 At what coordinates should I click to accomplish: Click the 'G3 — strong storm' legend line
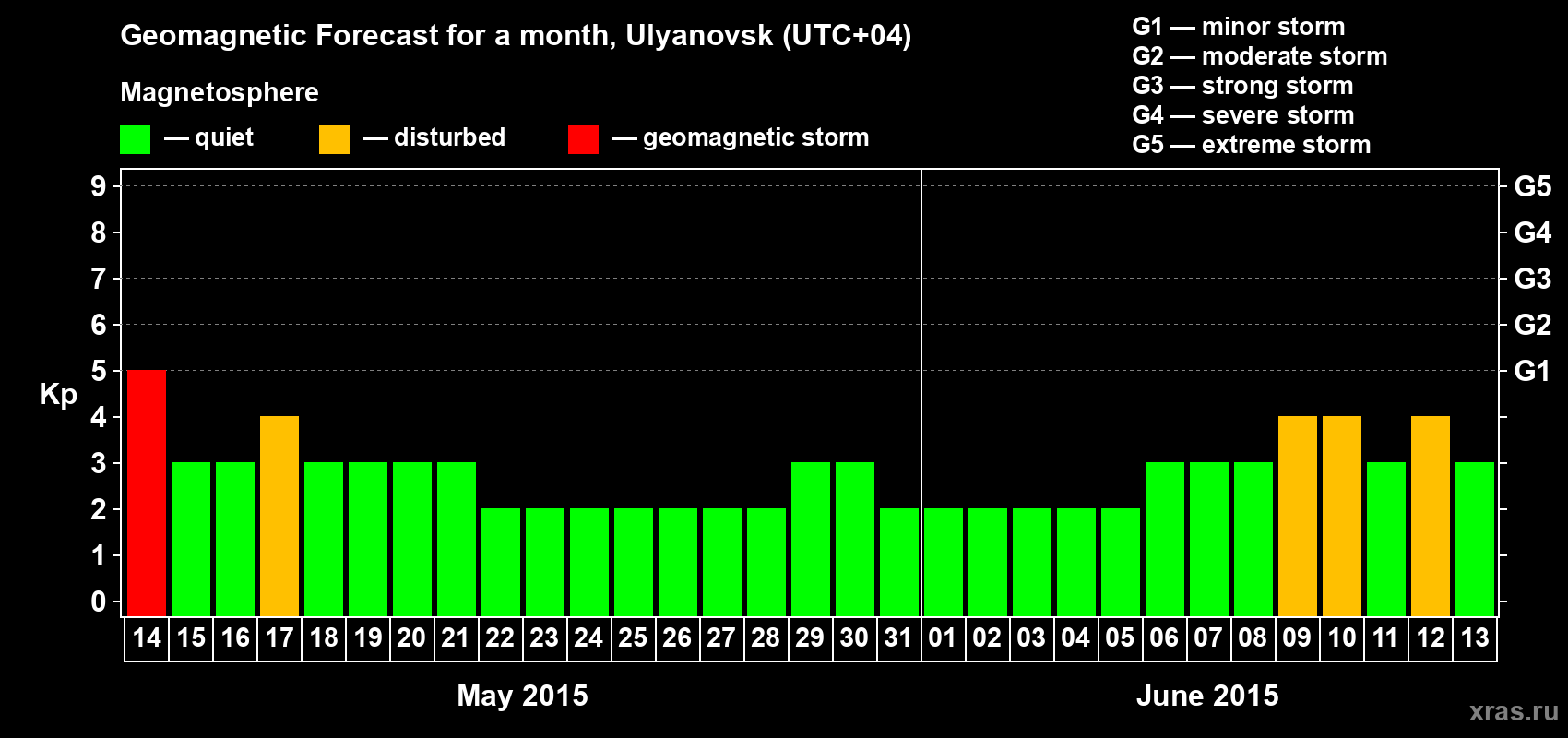(1242, 86)
